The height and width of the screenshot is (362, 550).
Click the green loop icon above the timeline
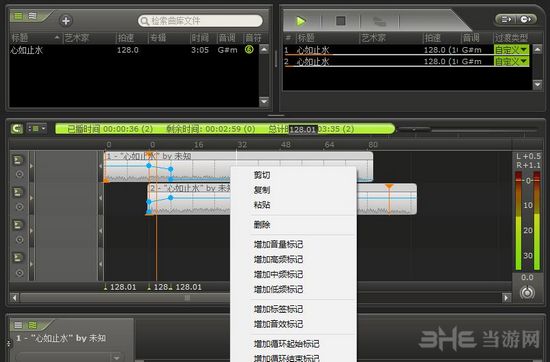(x=16, y=129)
